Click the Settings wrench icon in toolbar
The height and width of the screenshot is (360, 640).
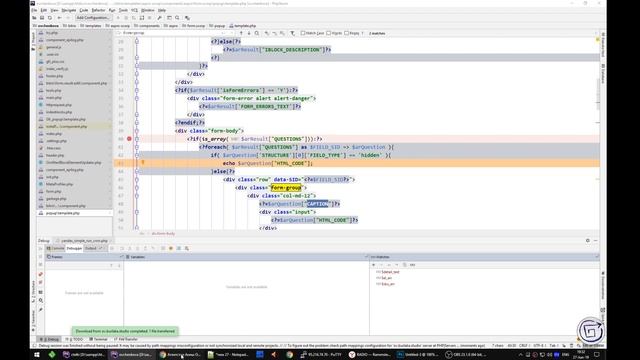click(160, 18)
